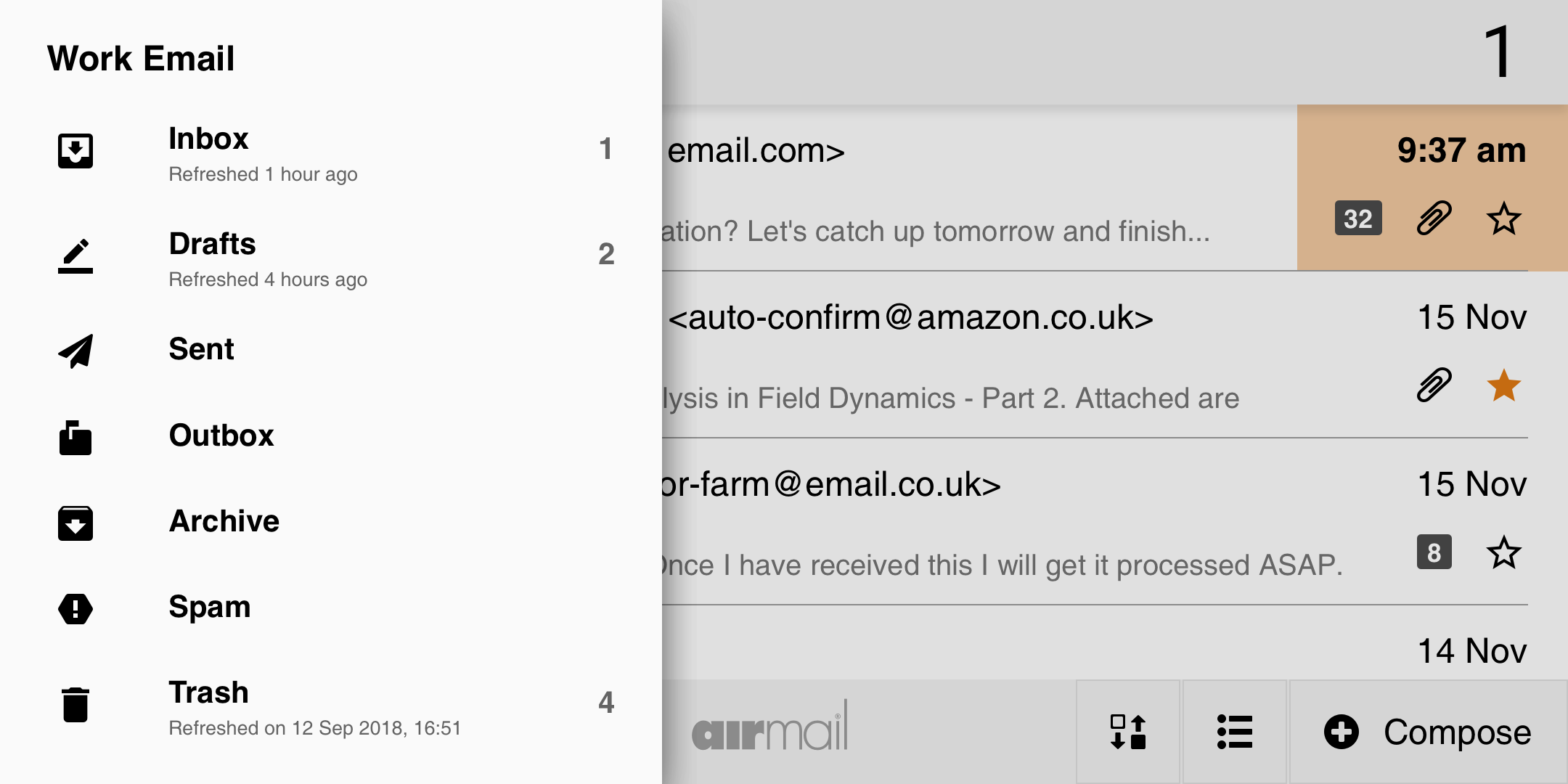Screen dimensions: 1568x784
Task: Open the Inbox folder icon
Action: point(75,151)
